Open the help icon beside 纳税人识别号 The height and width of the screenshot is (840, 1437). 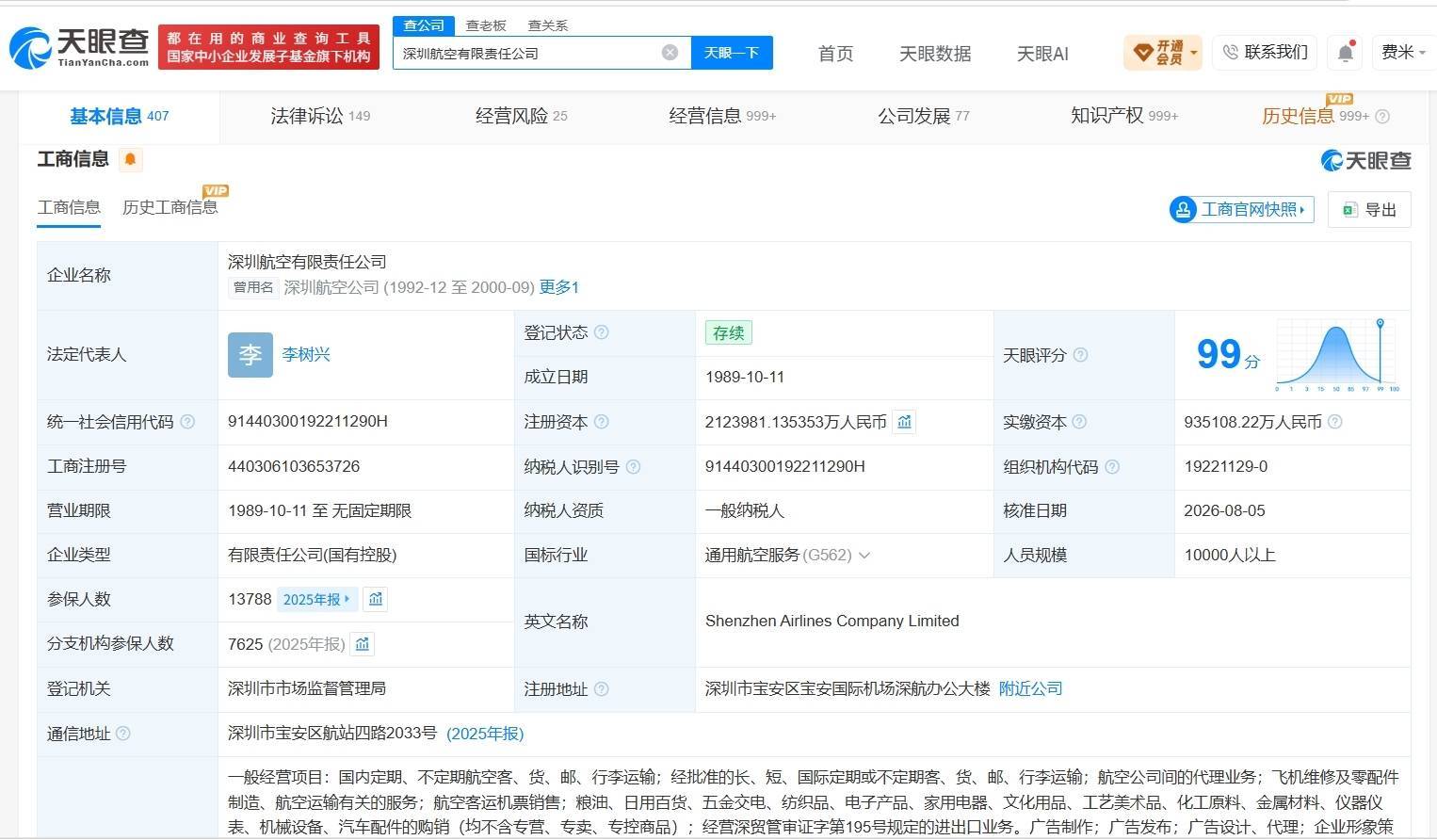(x=633, y=466)
